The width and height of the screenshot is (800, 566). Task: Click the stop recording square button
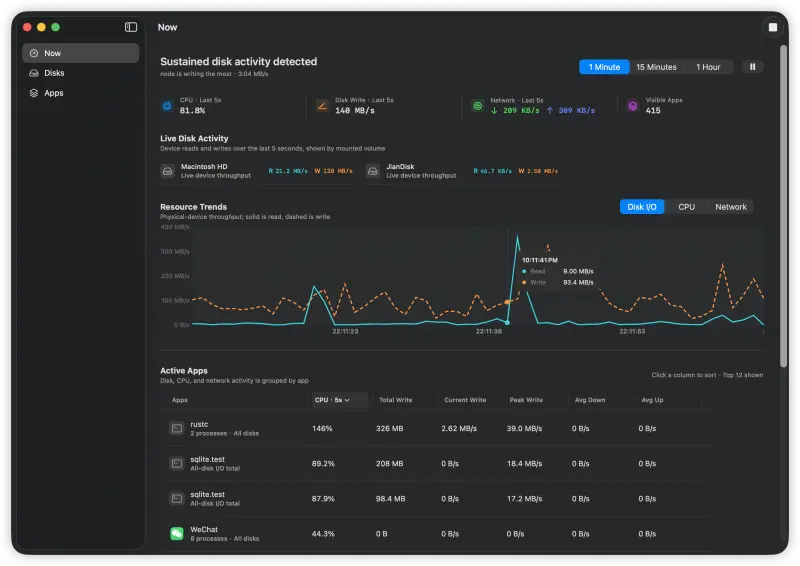point(772,27)
